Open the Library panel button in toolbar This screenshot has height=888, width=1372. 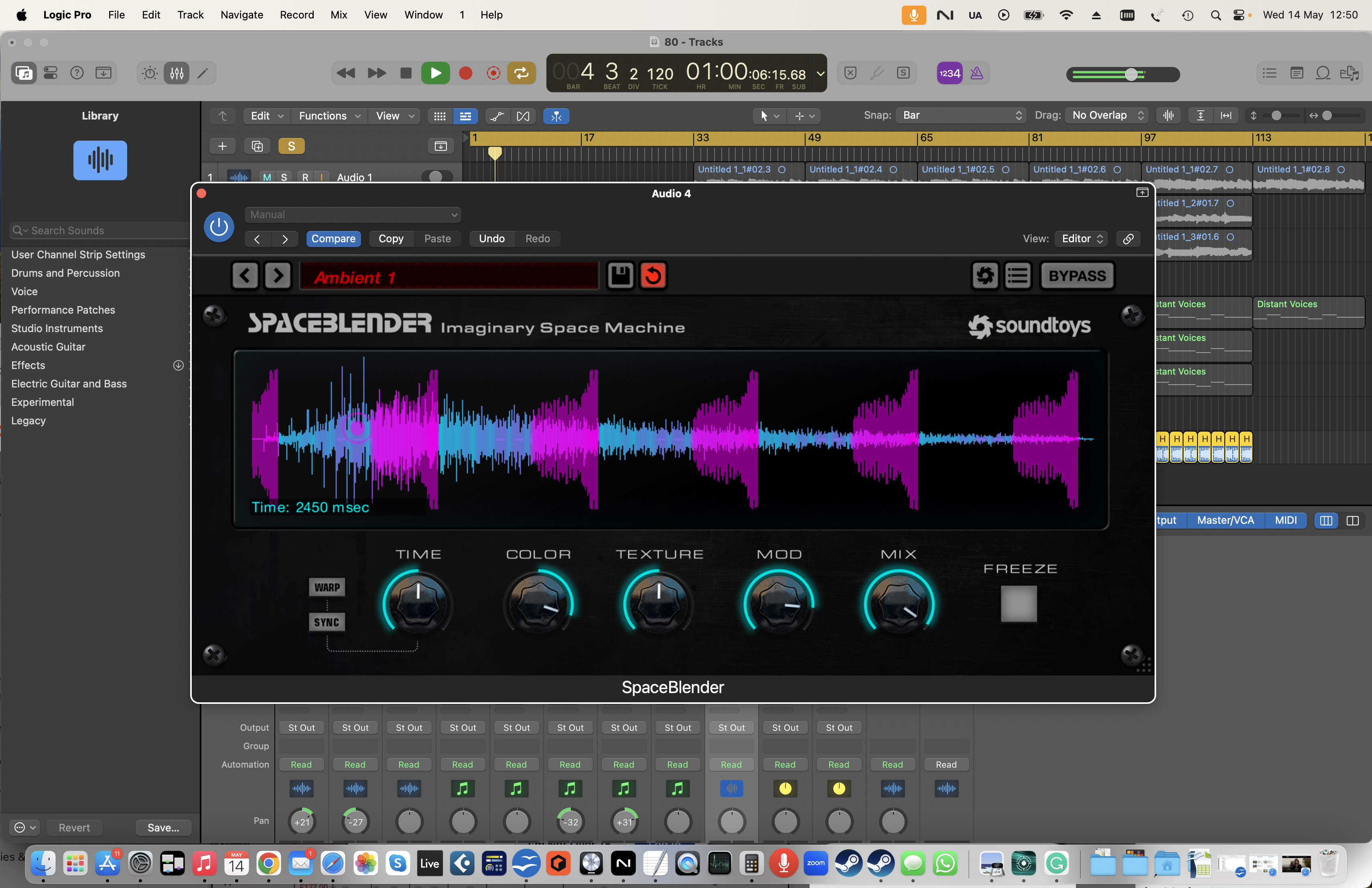pyautogui.click(x=24, y=73)
